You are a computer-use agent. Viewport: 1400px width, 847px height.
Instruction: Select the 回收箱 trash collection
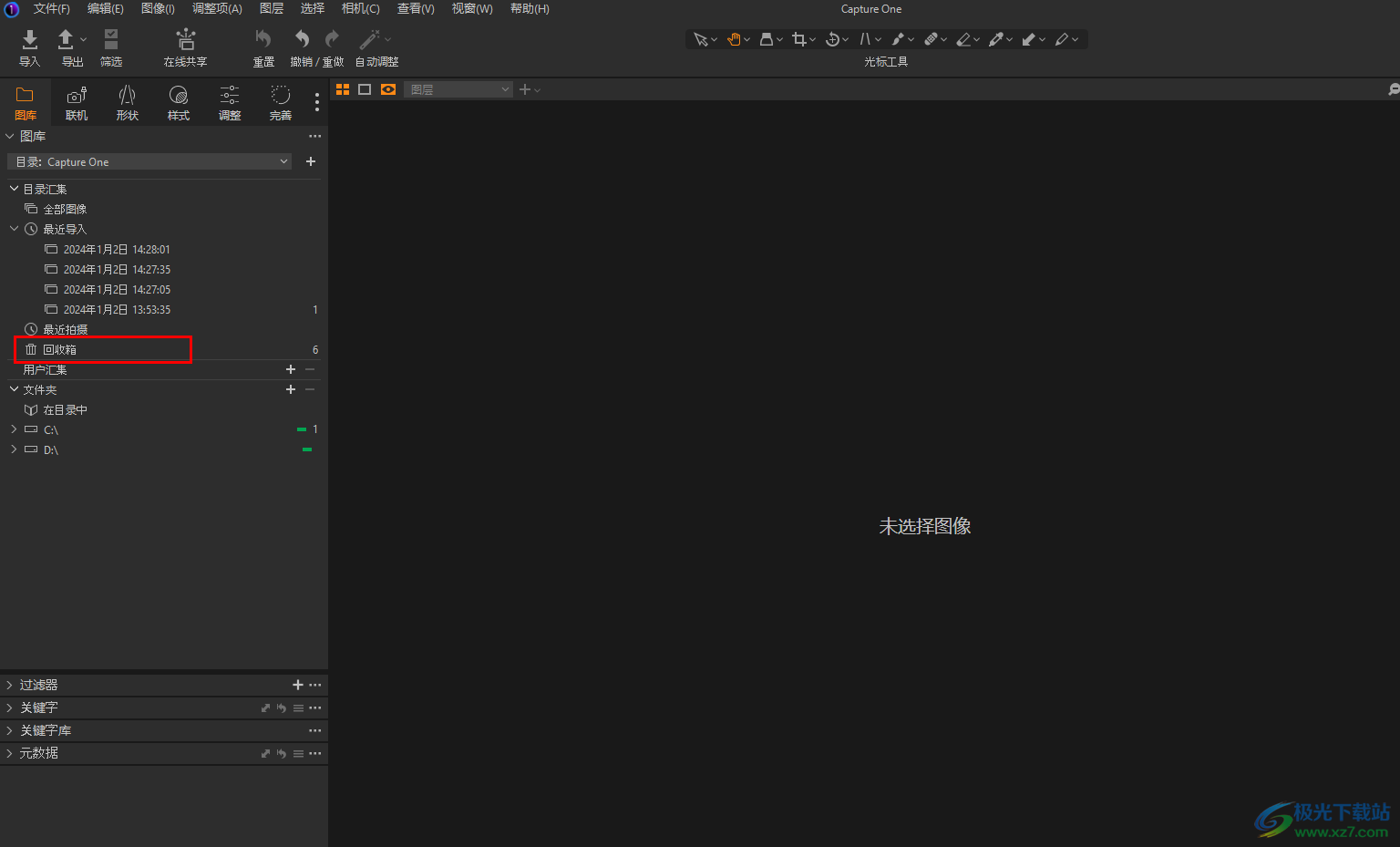(60, 350)
